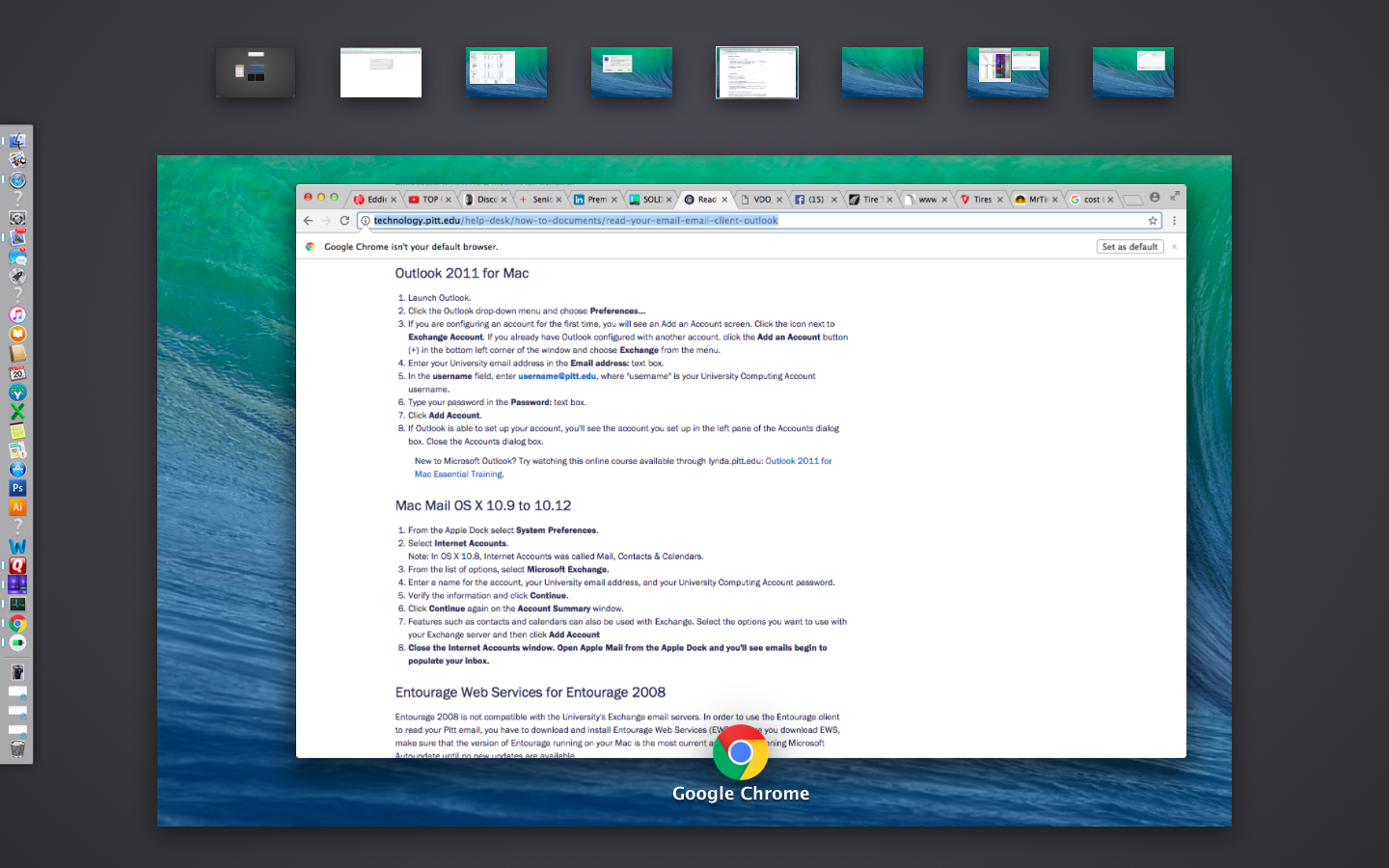This screenshot has width=1389, height=868.
Task: Launch Safari from the Dock
Action: click(x=17, y=179)
